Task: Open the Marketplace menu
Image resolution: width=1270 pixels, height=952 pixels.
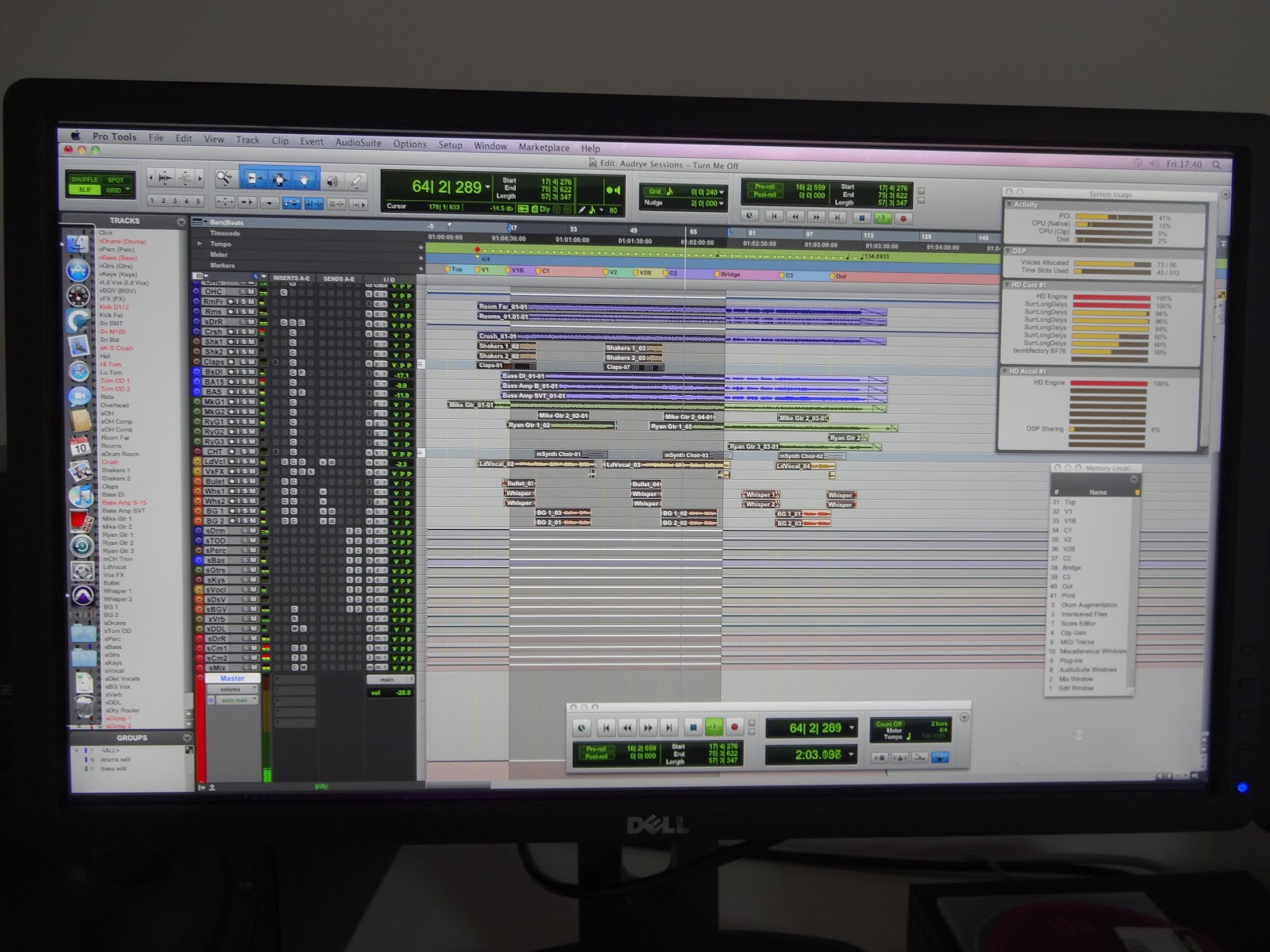Action: coord(544,148)
